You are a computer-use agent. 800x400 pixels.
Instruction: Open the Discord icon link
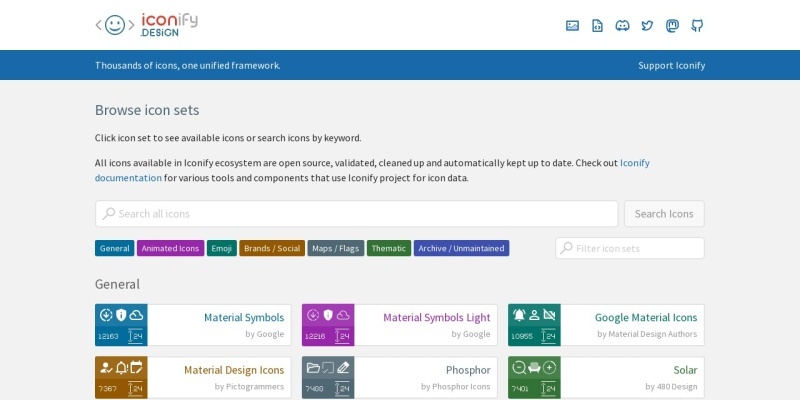coord(622,26)
